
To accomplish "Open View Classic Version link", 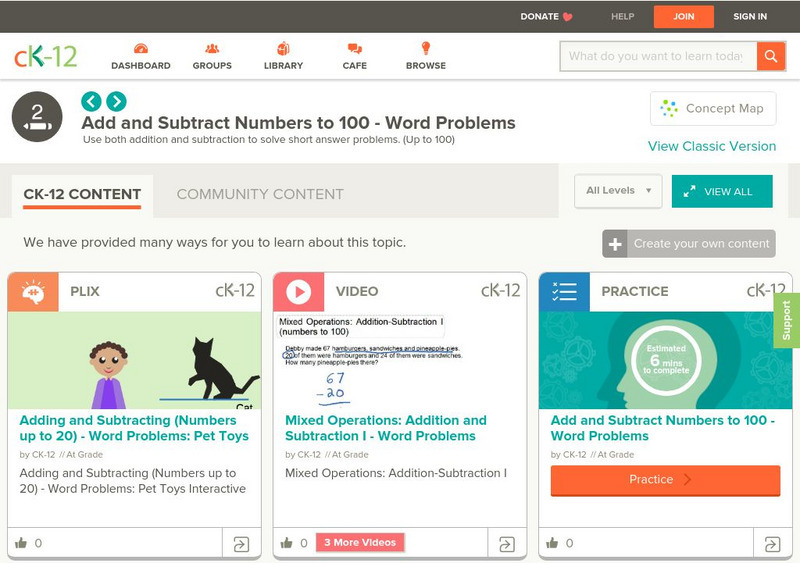I will [712, 146].
